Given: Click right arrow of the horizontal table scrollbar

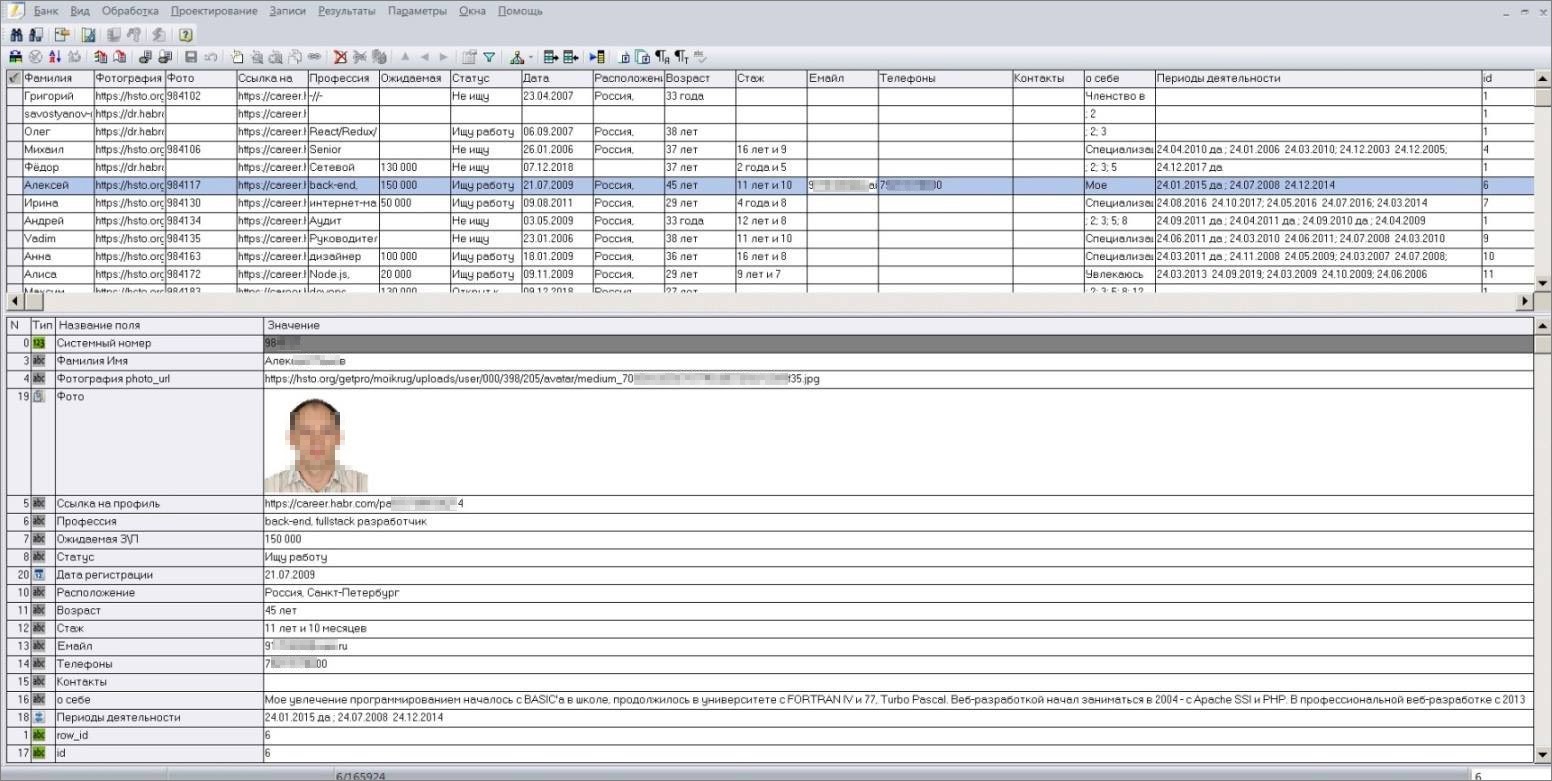Looking at the screenshot, I should 1525,300.
